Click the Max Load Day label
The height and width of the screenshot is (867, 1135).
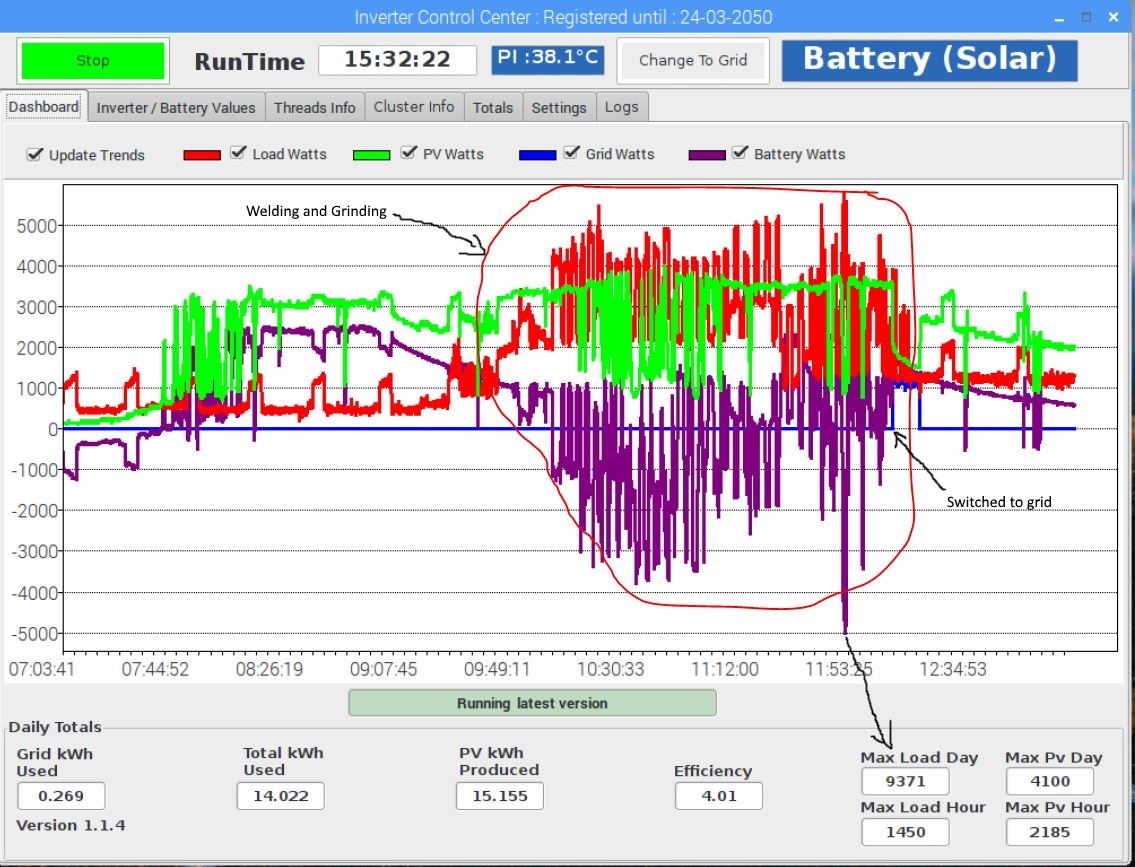919,758
